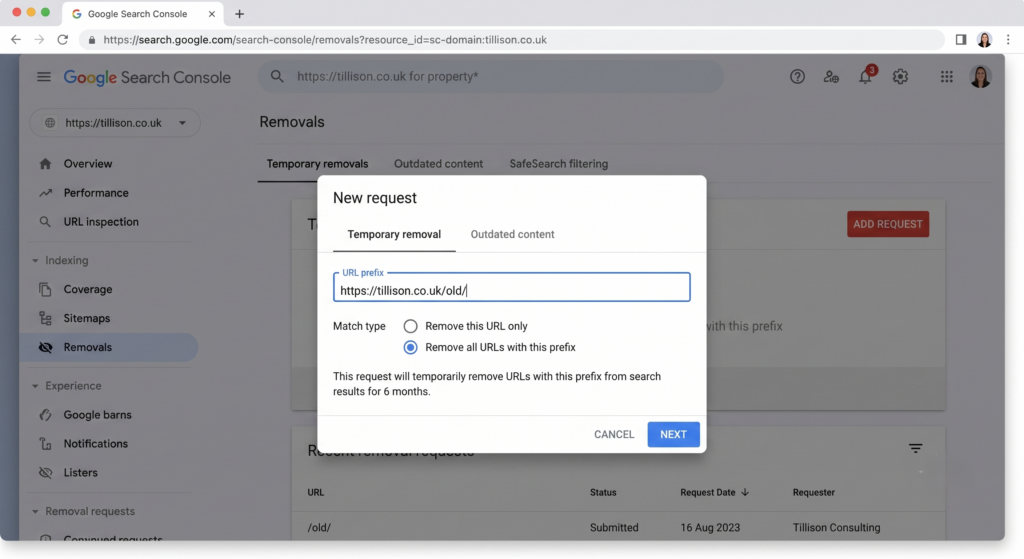Image resolution: width=1024 pixels, height=559 pixels.
Task: Click the 16 Aug 2023 date cell
Action: click(710, 528)
